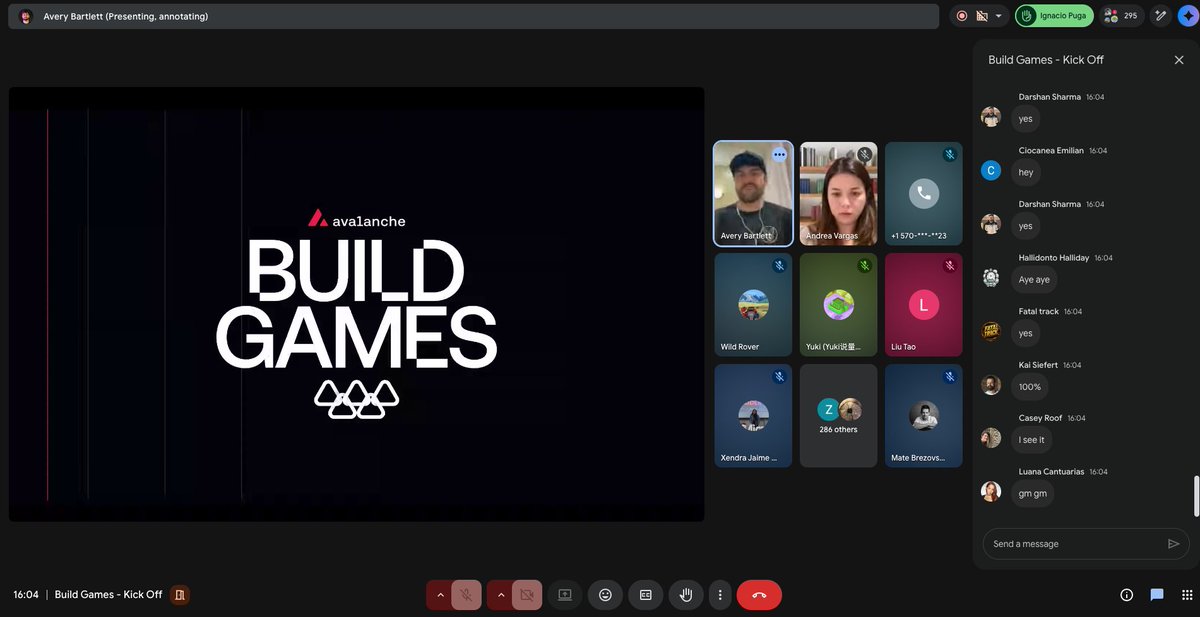Click the 'Avery Bartlett (Presenting, annotating)' label
The height and width of the screenshot is (617, 1200).
pyautogui.click(x=126, y=17)
